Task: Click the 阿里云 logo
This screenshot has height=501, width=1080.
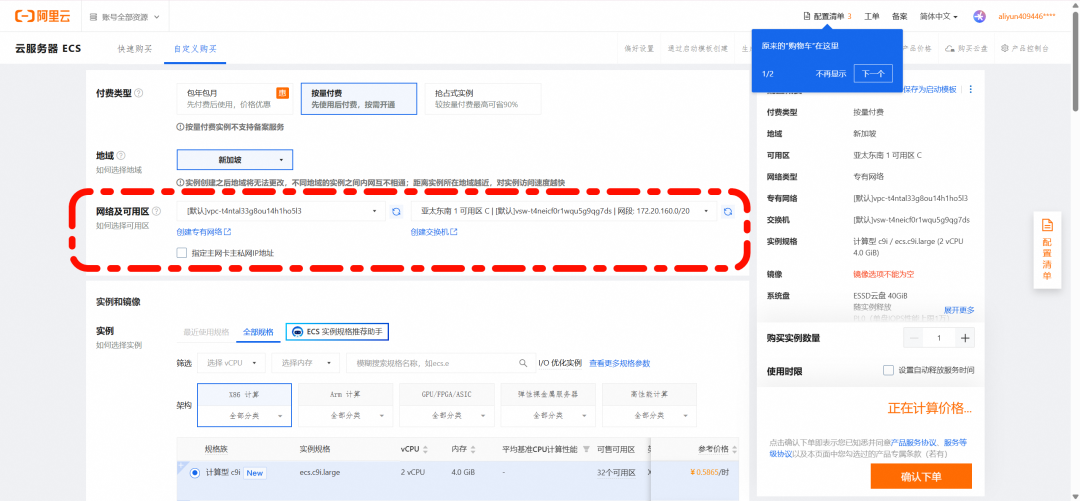Action: click(x=43, y=16)
